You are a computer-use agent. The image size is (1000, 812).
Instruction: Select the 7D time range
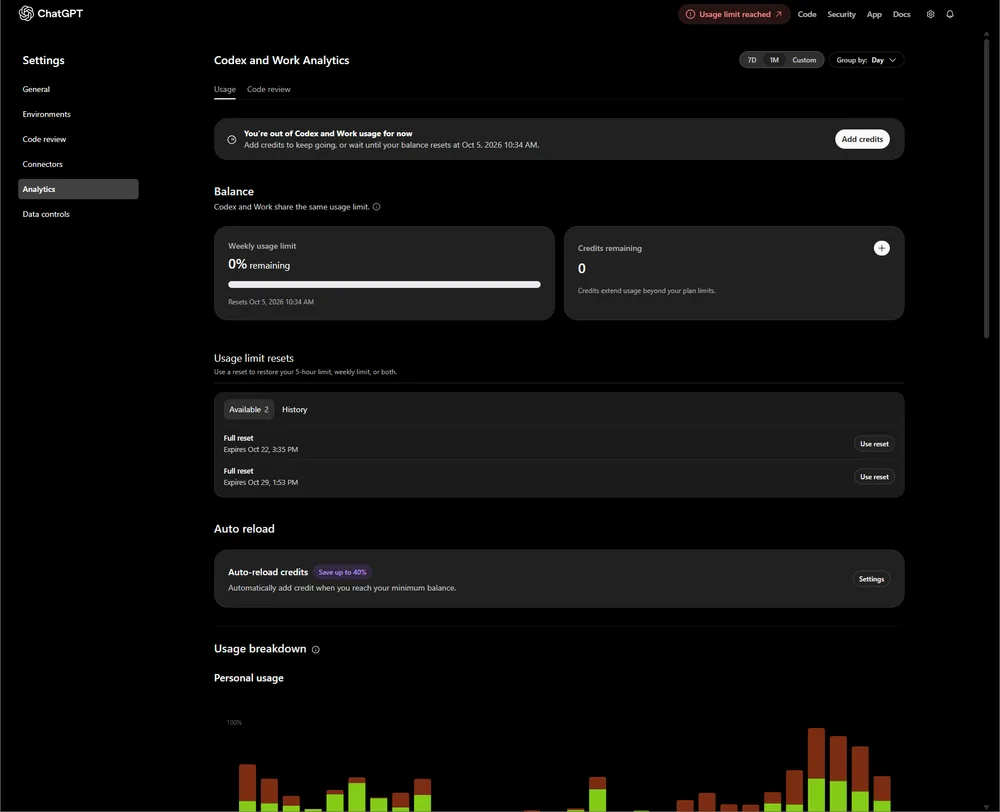(x=751, y=60)
